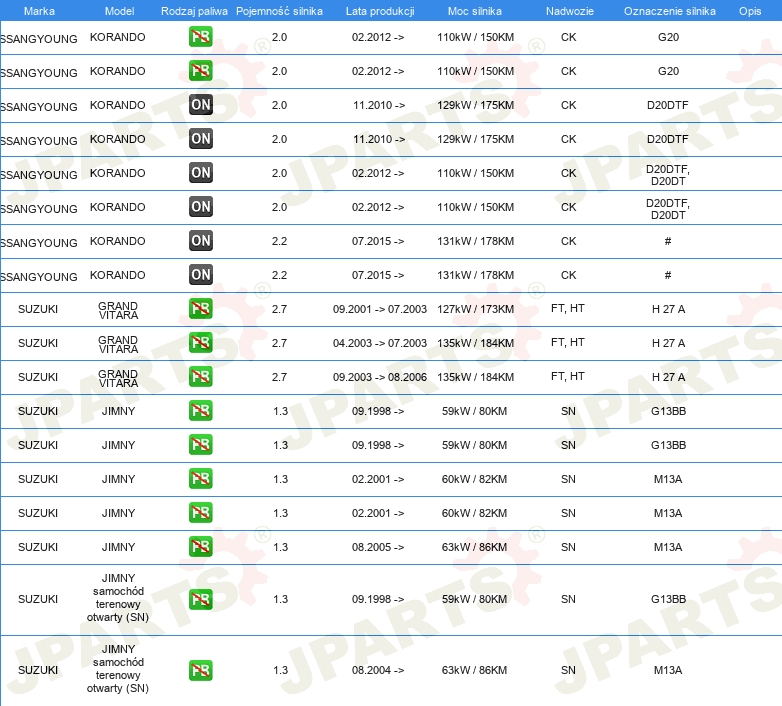Select the 127kW / 173KM engine power cell
Image resolution: width=782 pixels, height=706 pixels.
tap(477, 309)
